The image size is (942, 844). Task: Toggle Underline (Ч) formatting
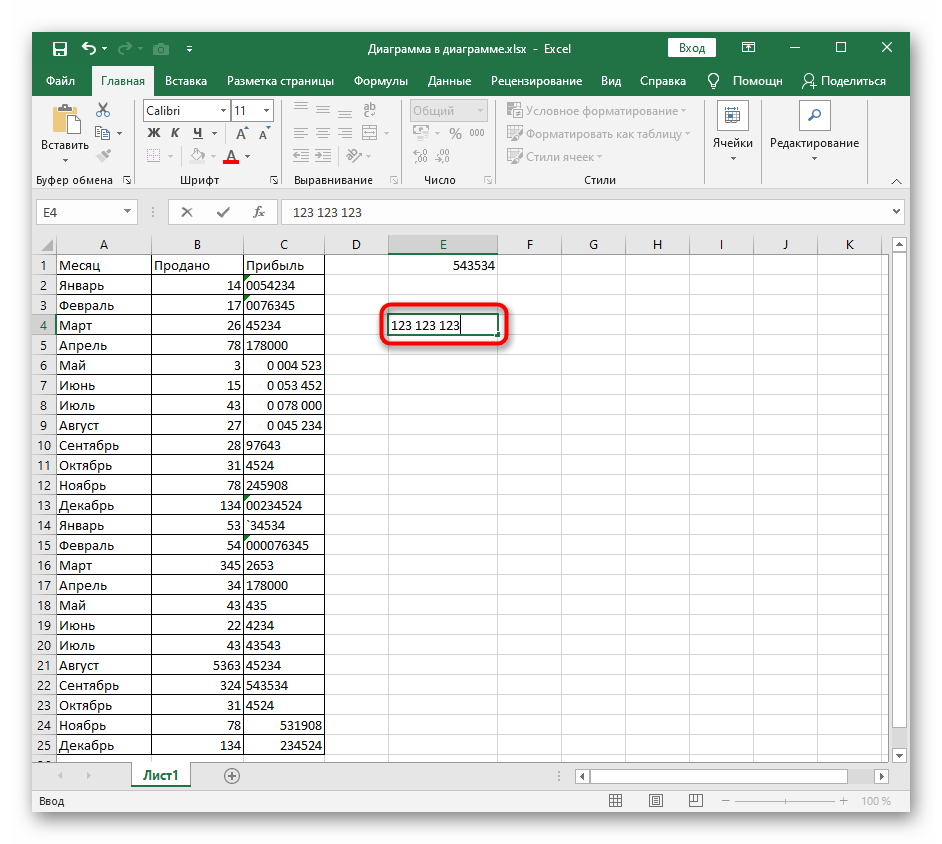(198, 133)
